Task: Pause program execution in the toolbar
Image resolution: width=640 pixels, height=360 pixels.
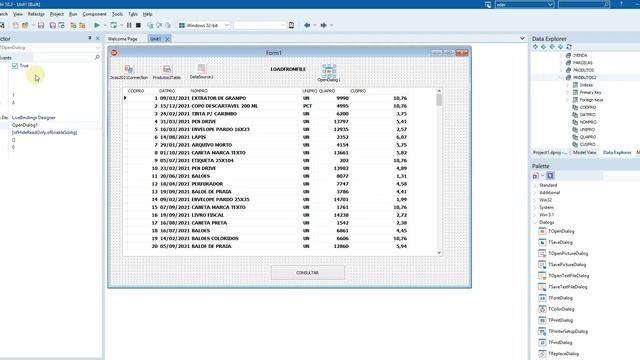Action: pos(129,25)
